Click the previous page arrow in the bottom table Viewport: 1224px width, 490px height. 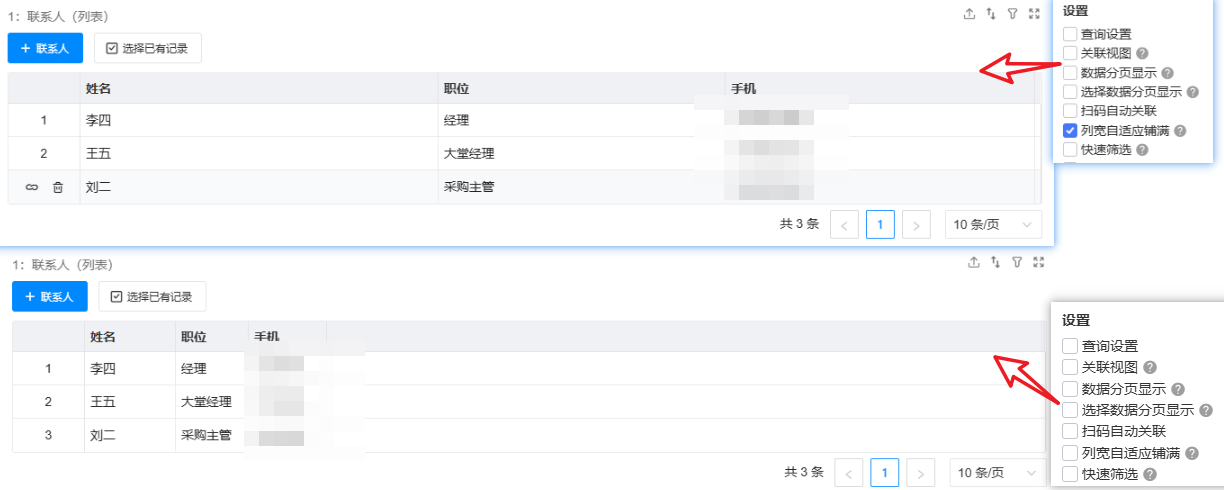click(x=848, y=472)
